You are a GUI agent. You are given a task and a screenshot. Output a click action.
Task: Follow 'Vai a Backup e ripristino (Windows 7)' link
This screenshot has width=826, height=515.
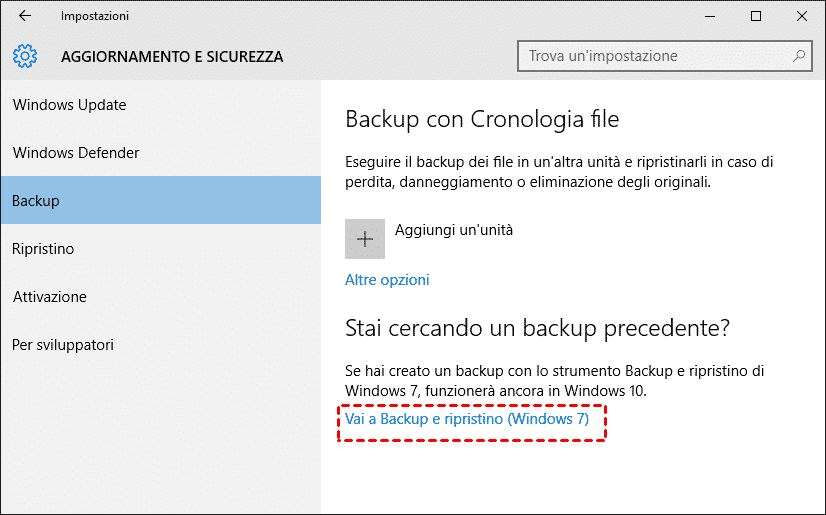pyautogui.click(x=467, y=420)
